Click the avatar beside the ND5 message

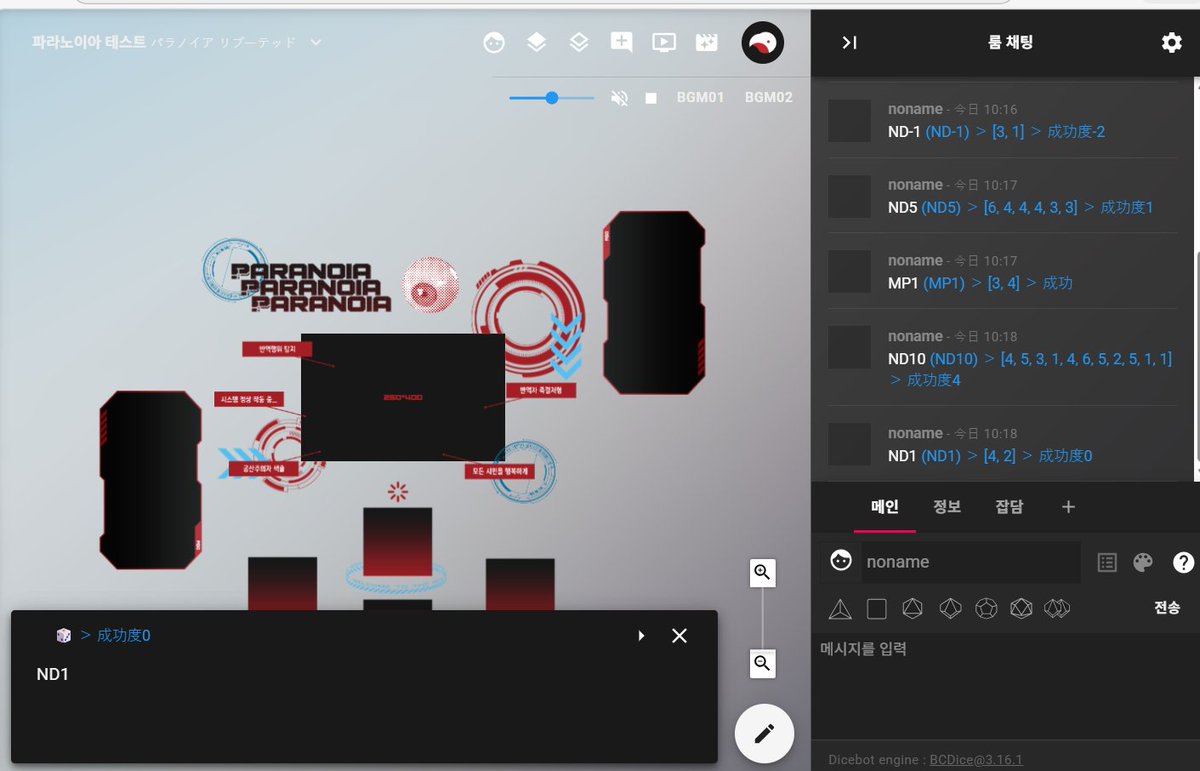click(850, 197)
